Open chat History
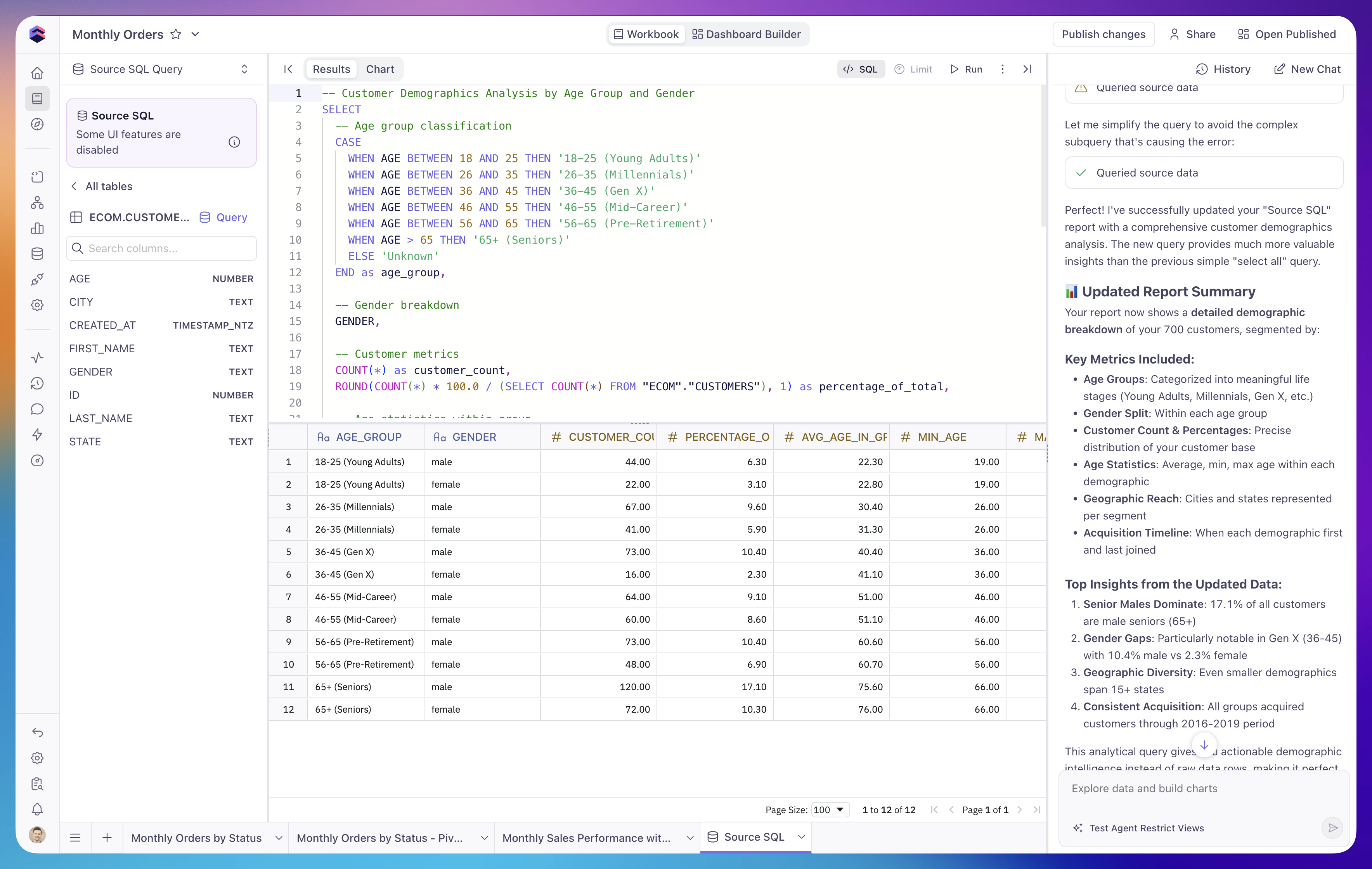Viewport: 1372px width, 869px height. tap(1223, 69)
